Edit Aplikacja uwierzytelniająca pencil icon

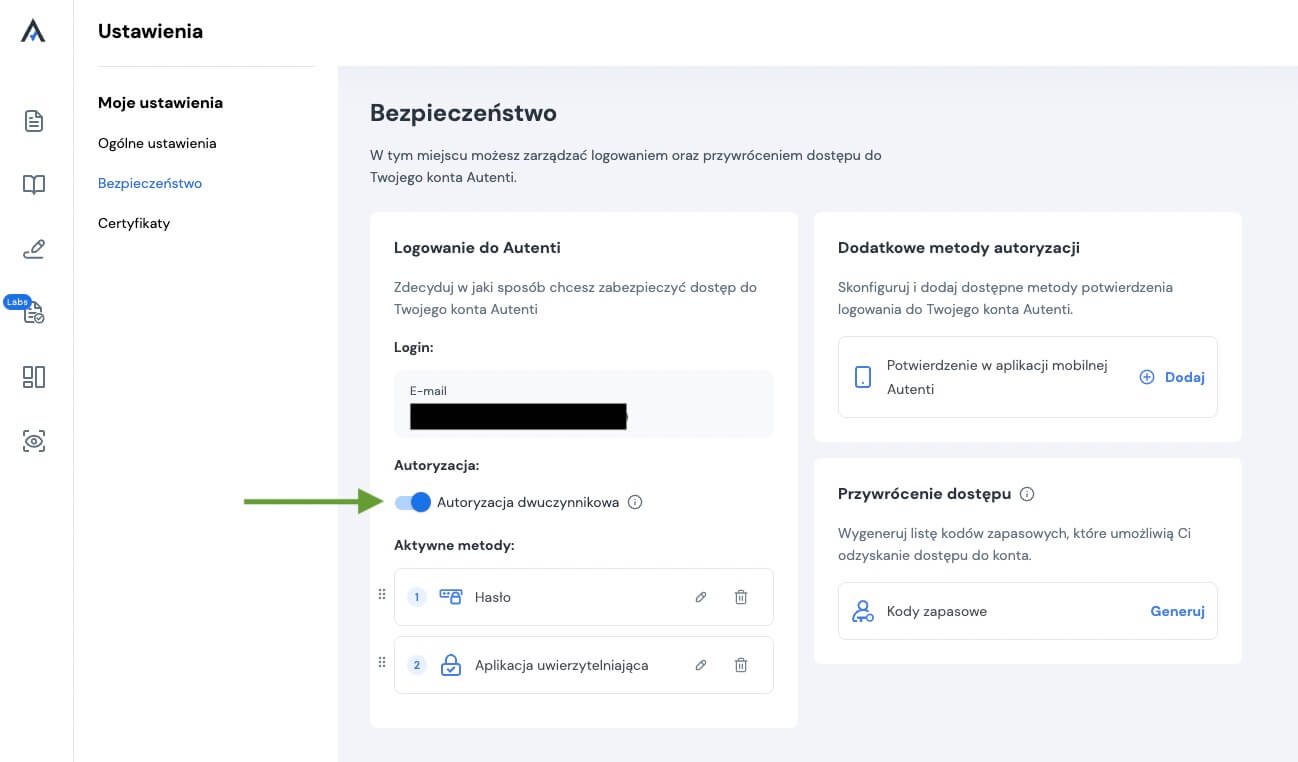701,665
